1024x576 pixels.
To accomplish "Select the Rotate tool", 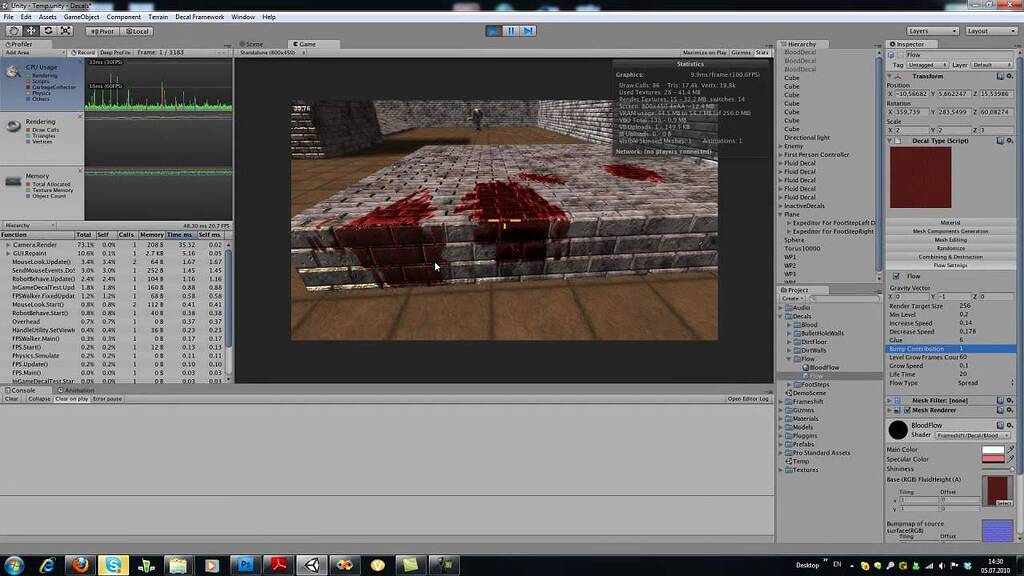I will pyautogui.click(x=48, y=31).
